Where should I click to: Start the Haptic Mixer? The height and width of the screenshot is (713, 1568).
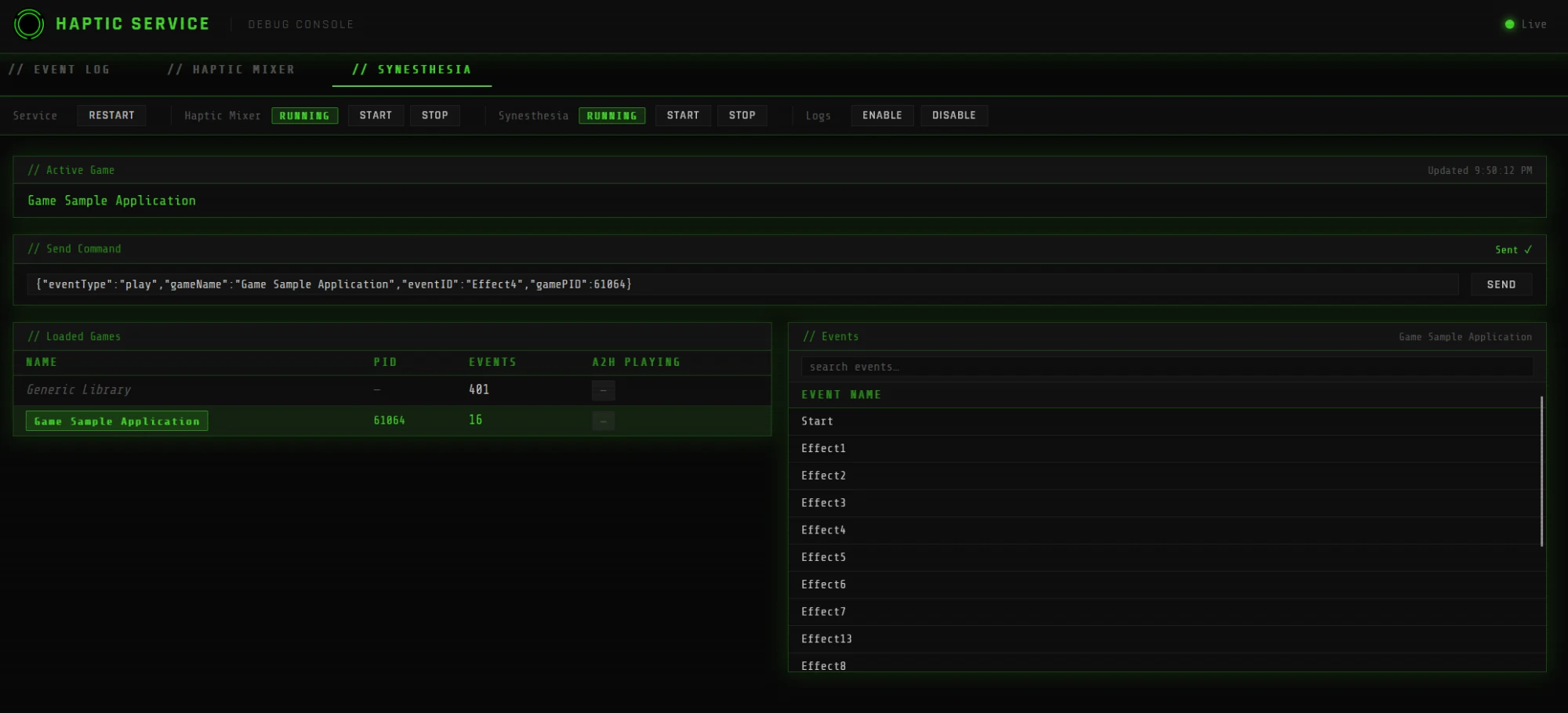point(376,115)
